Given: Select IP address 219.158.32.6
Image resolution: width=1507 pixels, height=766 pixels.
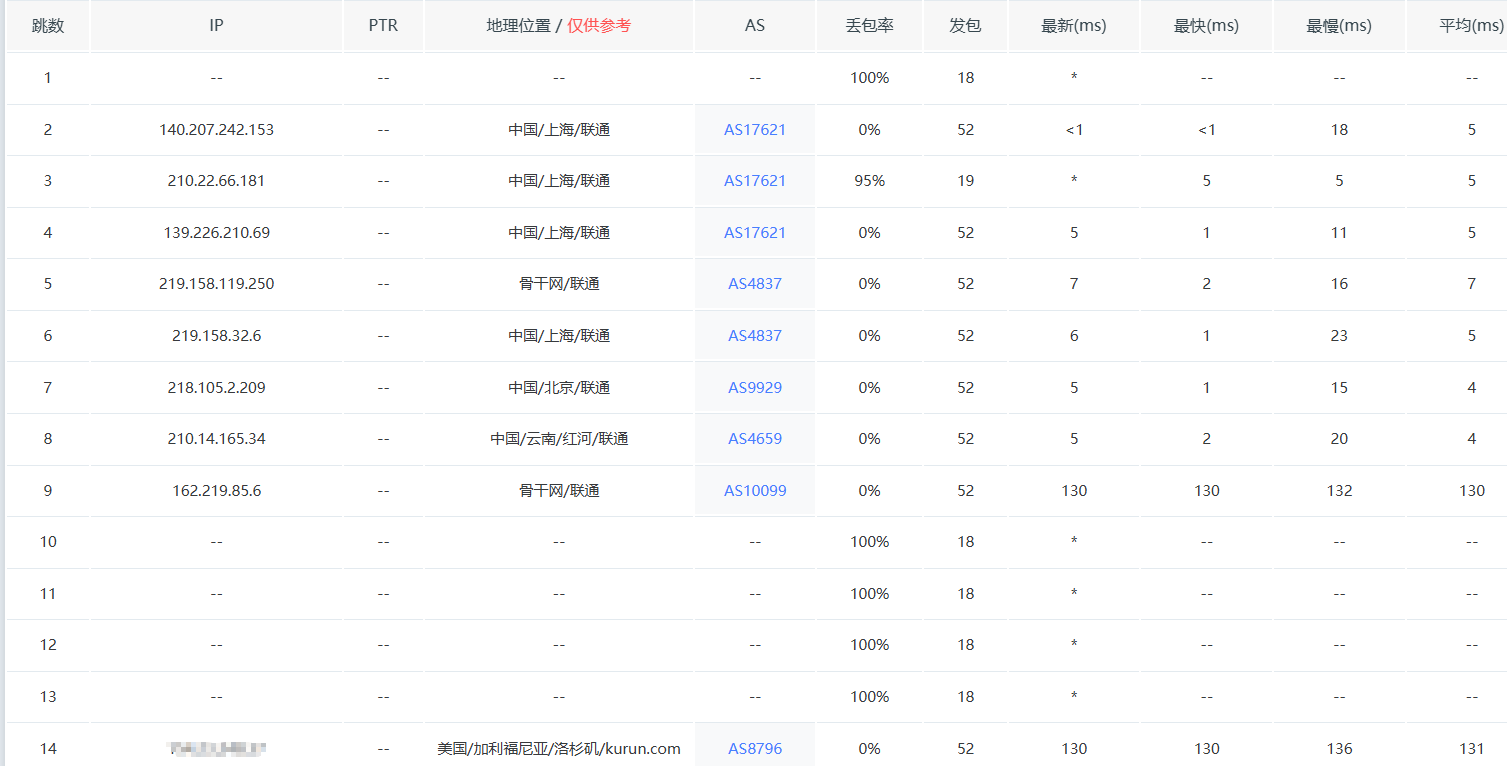Looking at the screenshot, I should pyautogui.click(x=217, y=336).
